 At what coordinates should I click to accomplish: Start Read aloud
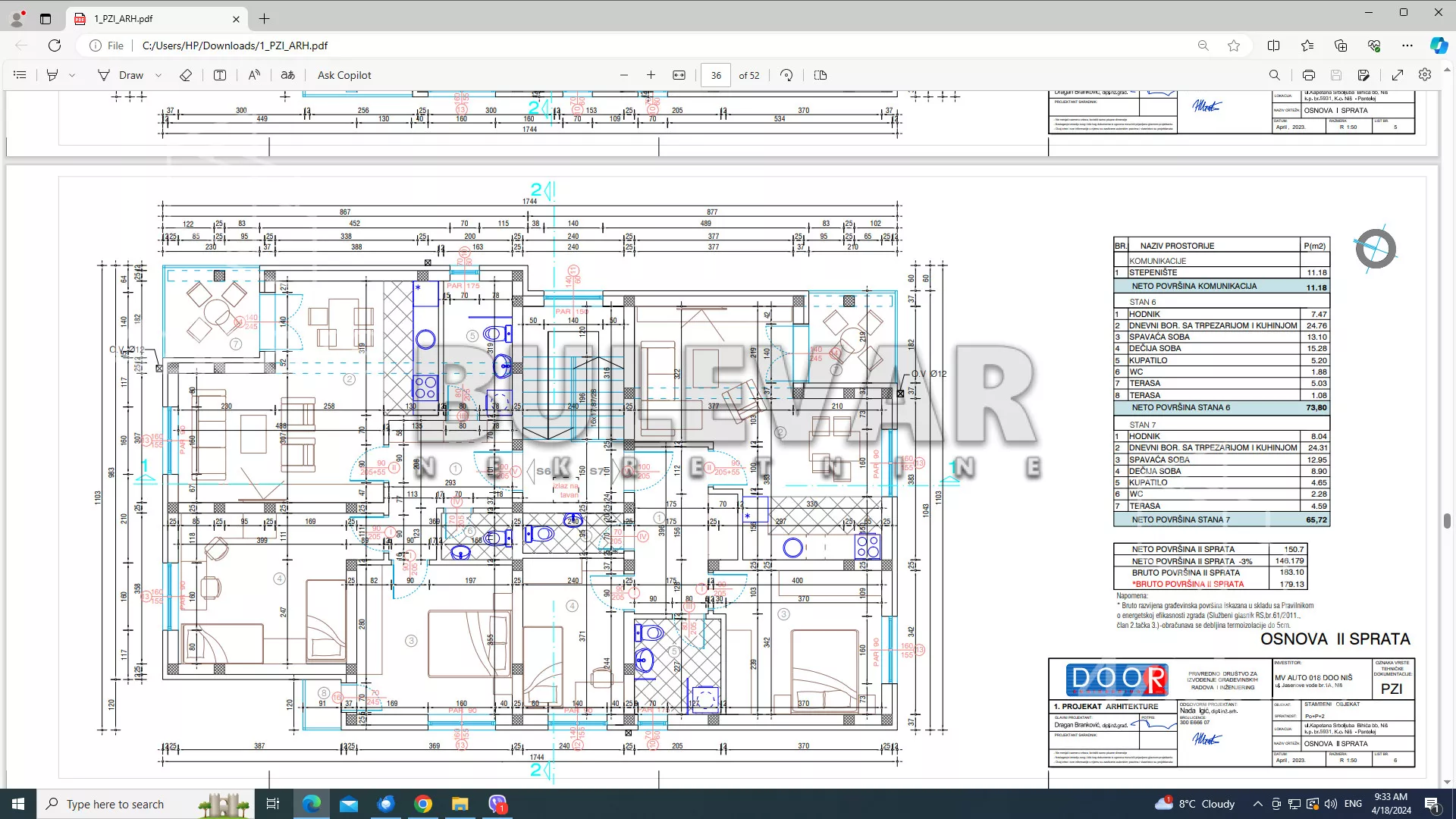(x=254, y=75)
